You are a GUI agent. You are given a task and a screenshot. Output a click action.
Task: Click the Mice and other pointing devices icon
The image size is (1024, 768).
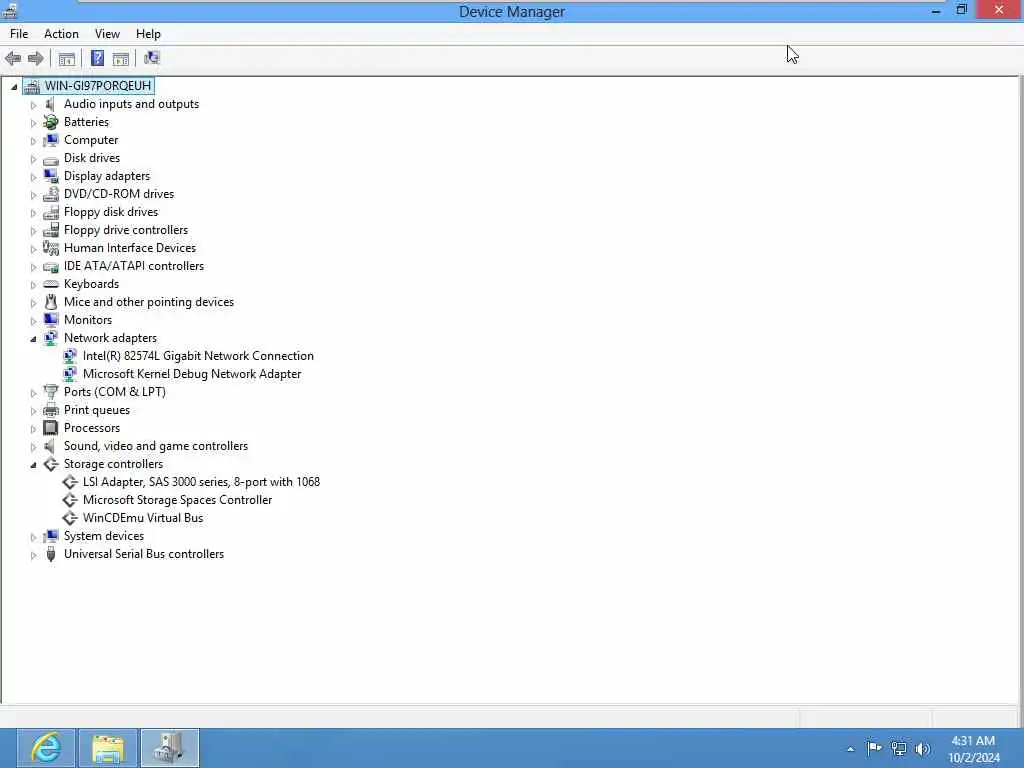point(51,302)
